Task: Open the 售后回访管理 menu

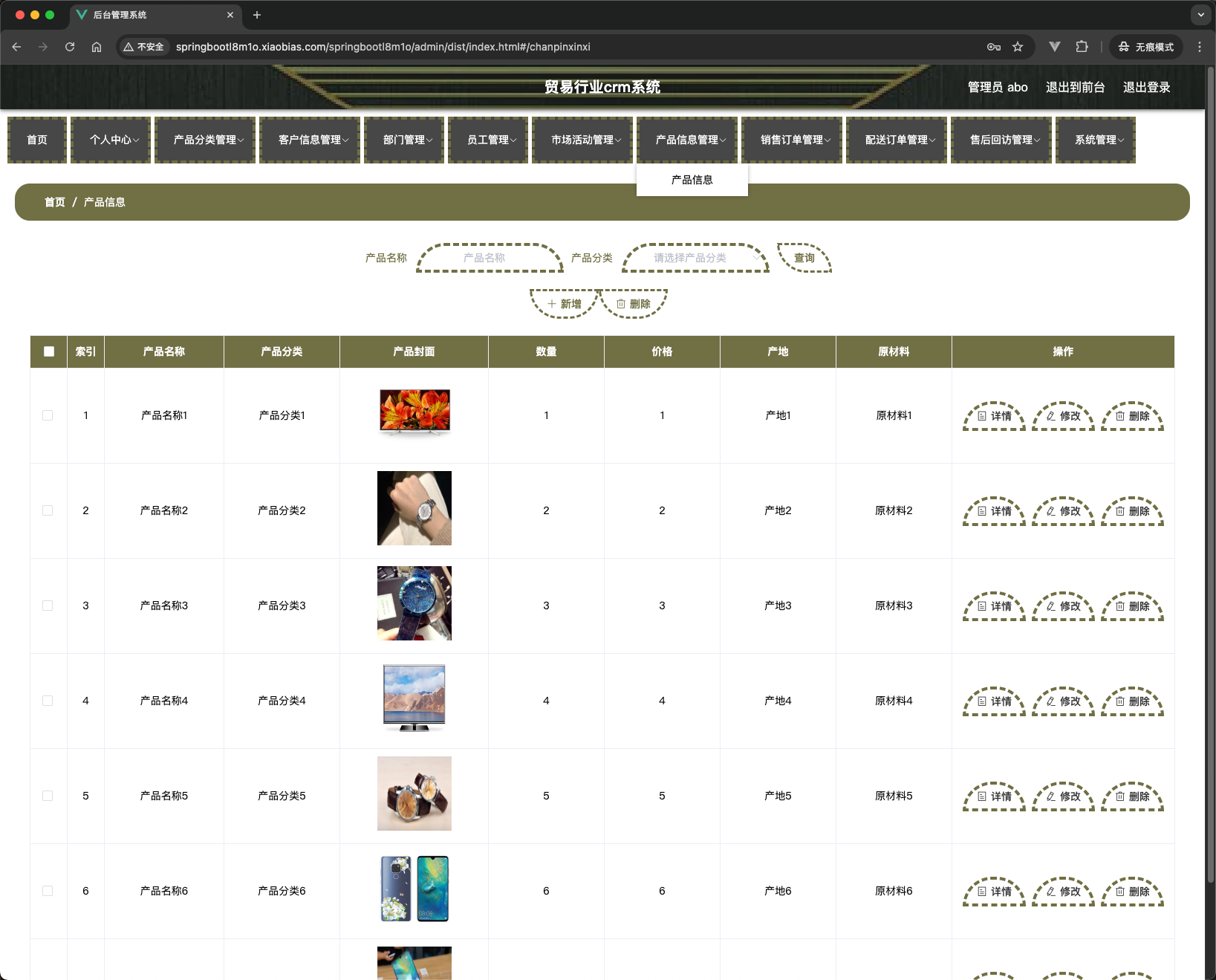Action: pyautogui.click(x=1001, y=140)
